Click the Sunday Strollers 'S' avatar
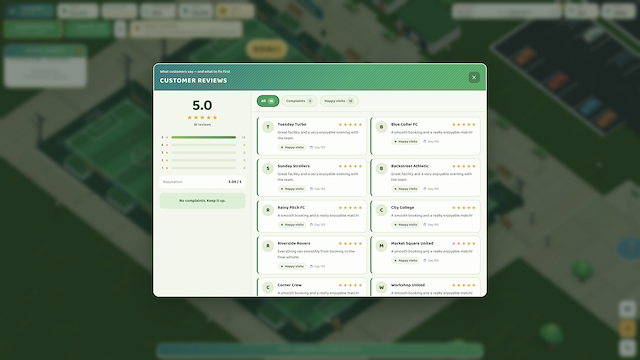Viewport: 640px width, 360px height. pos(268,169)
